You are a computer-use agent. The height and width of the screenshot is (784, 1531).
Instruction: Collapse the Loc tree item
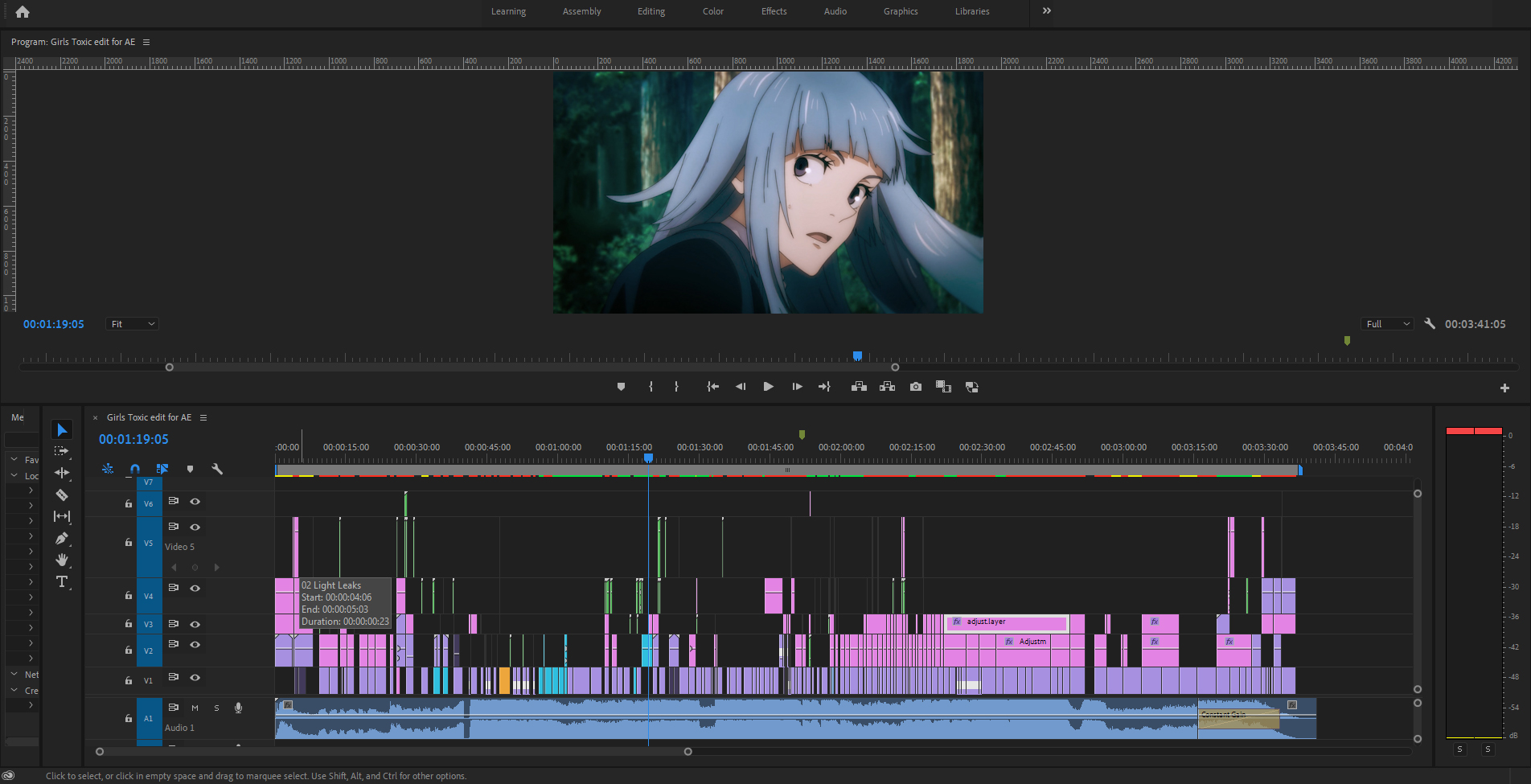(x=14, y=475)
